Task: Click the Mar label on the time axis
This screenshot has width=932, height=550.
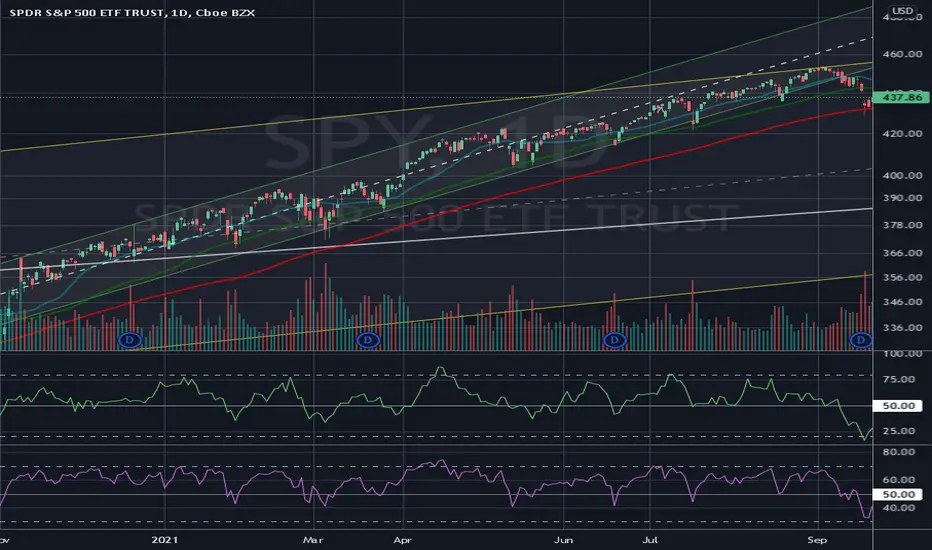Action: point(313,540)
